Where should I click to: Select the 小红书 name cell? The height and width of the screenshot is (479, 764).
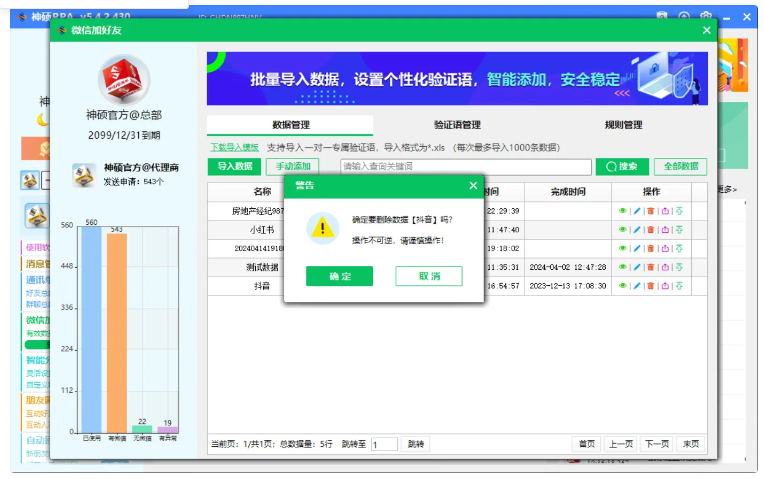coord(262,230)
